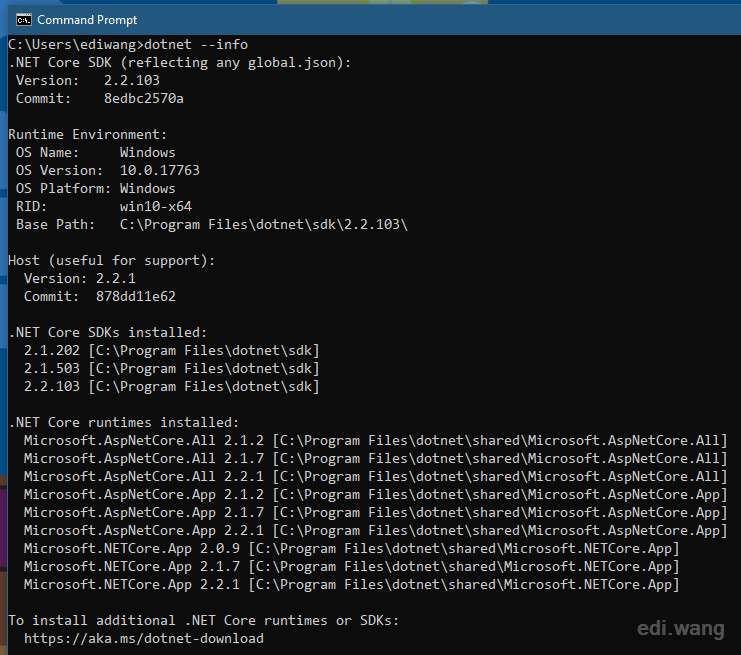Viewport: 741px width, 655px height.
Task: Click the installed SDK 2.2.103 entry
Action: (172, 387)
